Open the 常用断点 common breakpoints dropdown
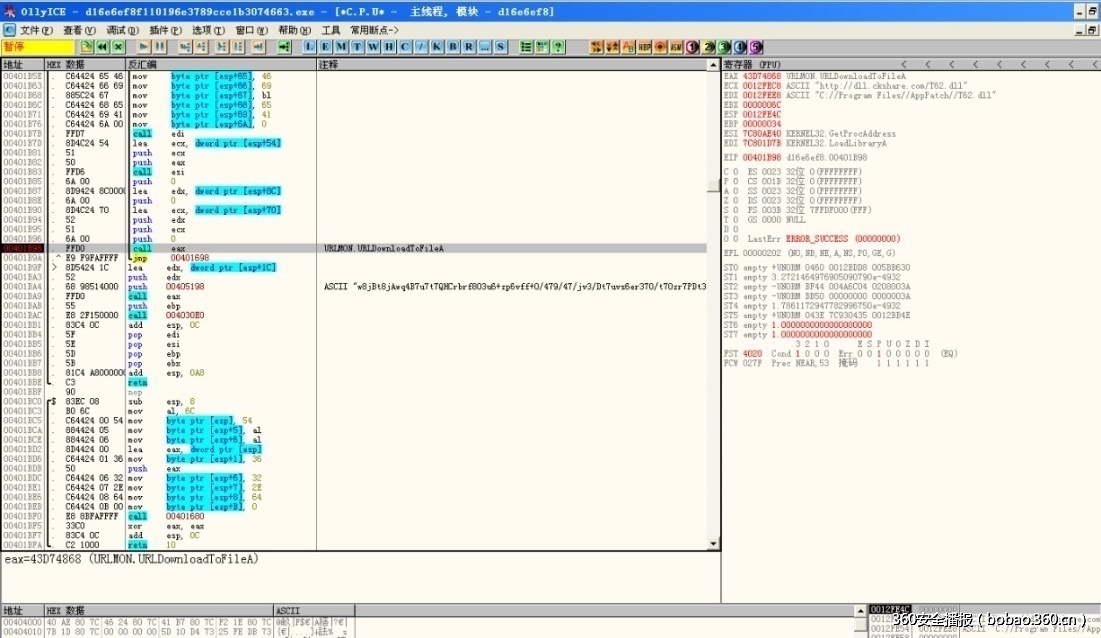1101x638 pixels. (x=375, y=31)
